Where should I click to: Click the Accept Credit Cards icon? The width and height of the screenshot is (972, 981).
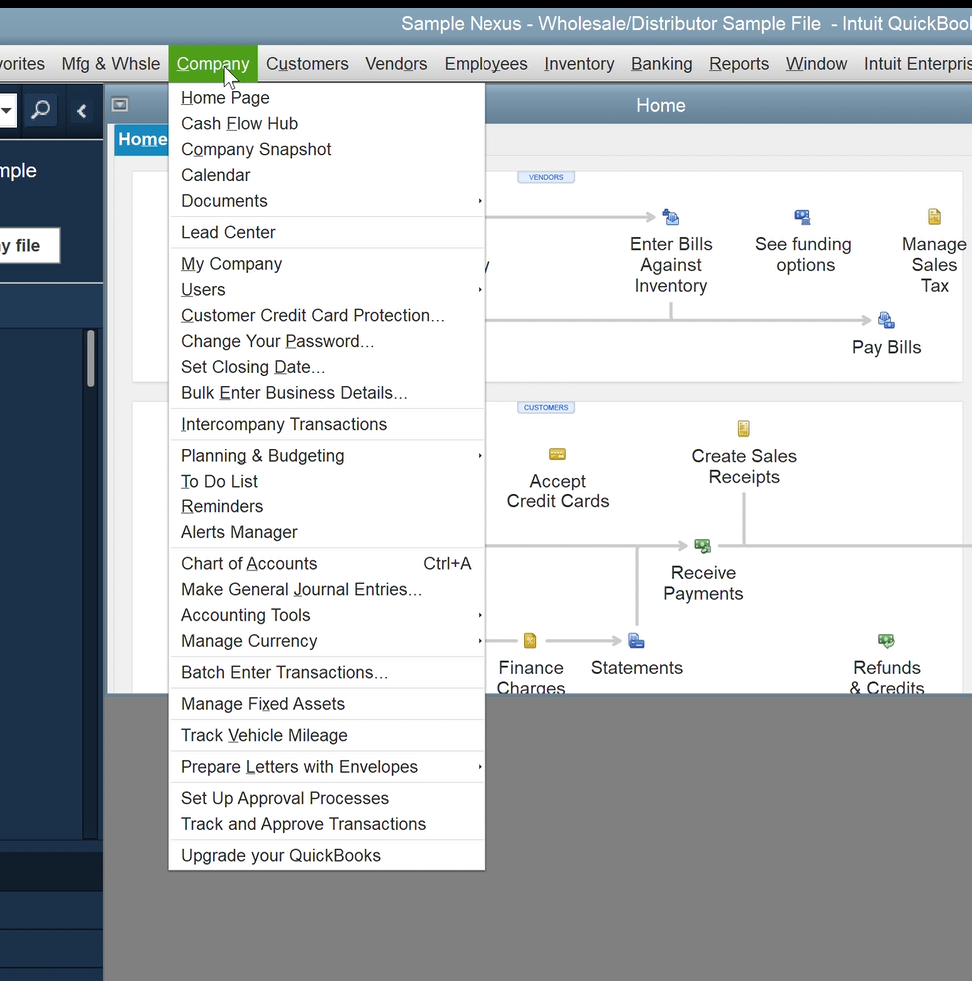(558, 455)
